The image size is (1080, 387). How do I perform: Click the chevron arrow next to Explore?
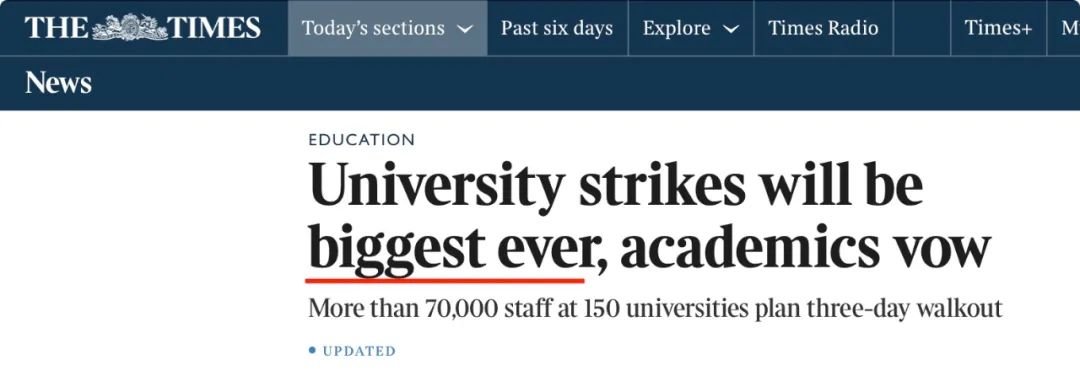coord(731,30)
